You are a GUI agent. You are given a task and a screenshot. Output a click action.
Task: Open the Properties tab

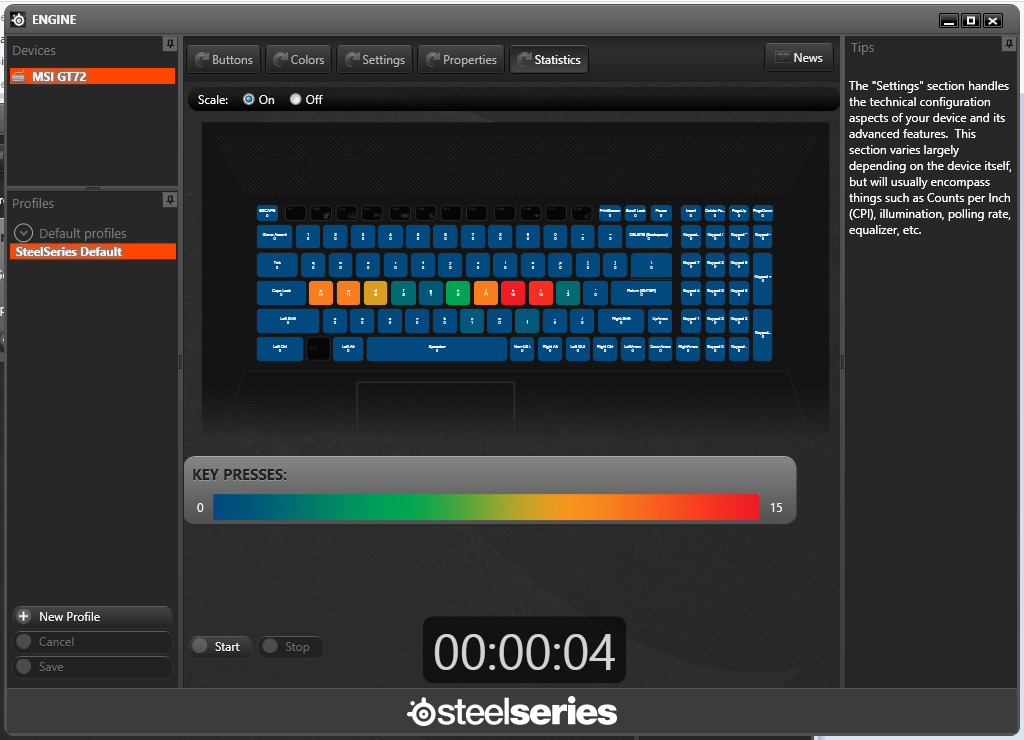(x=461, y=59)
